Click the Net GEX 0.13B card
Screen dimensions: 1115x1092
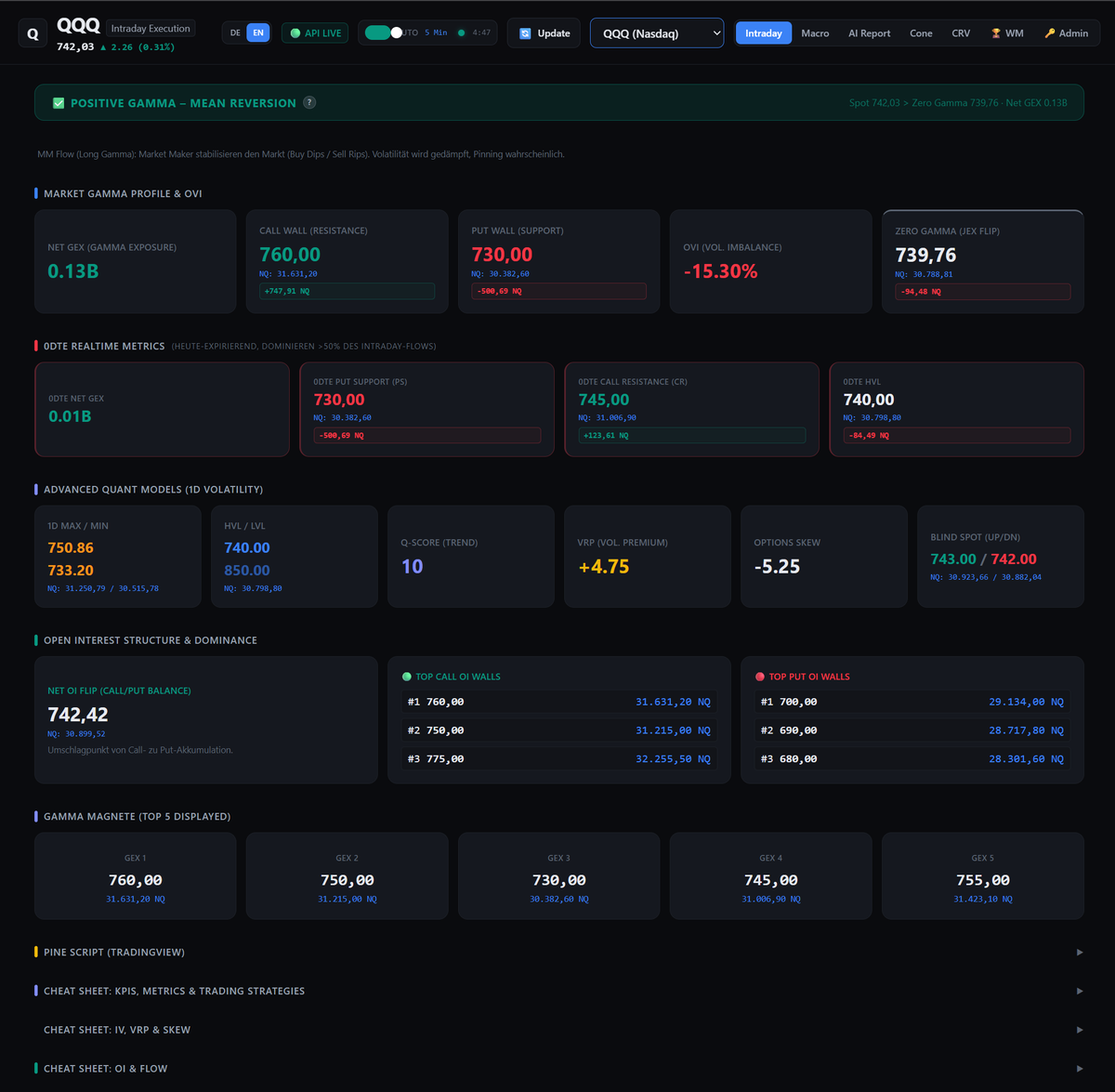(x=136, y=261)
